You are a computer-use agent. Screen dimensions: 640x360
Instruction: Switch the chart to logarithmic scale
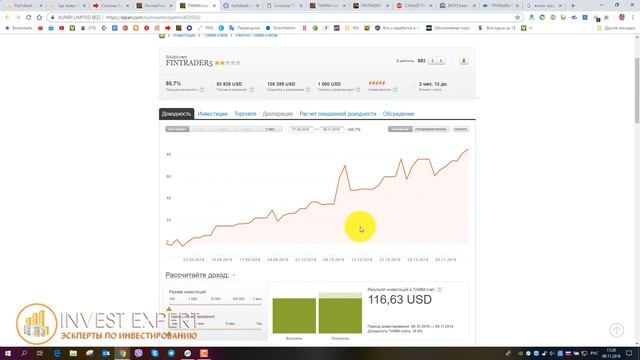430,129
